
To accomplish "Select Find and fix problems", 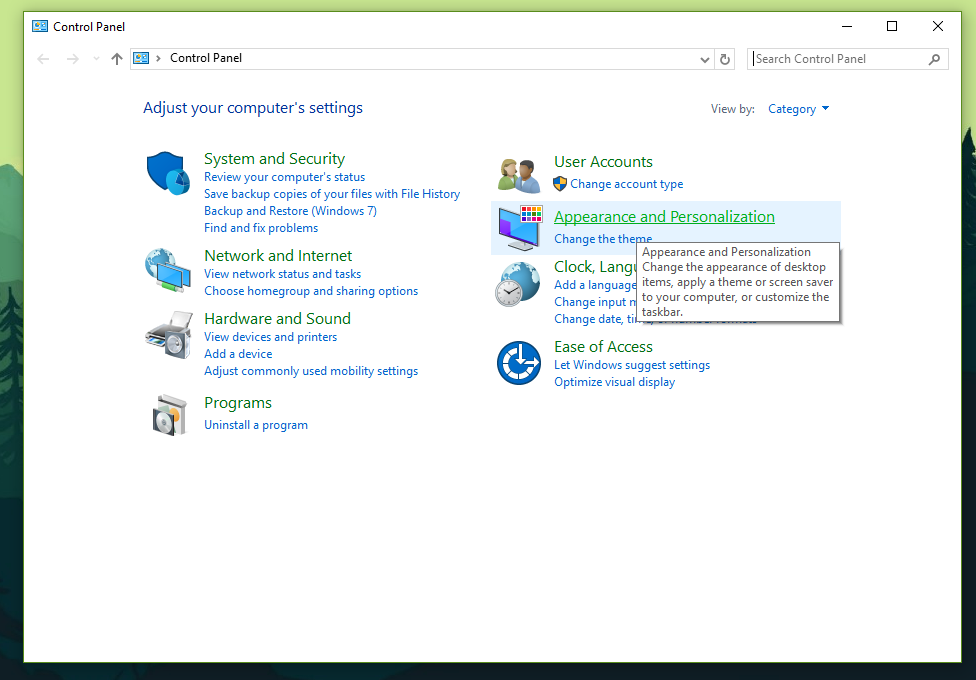I will click(261, 228).
